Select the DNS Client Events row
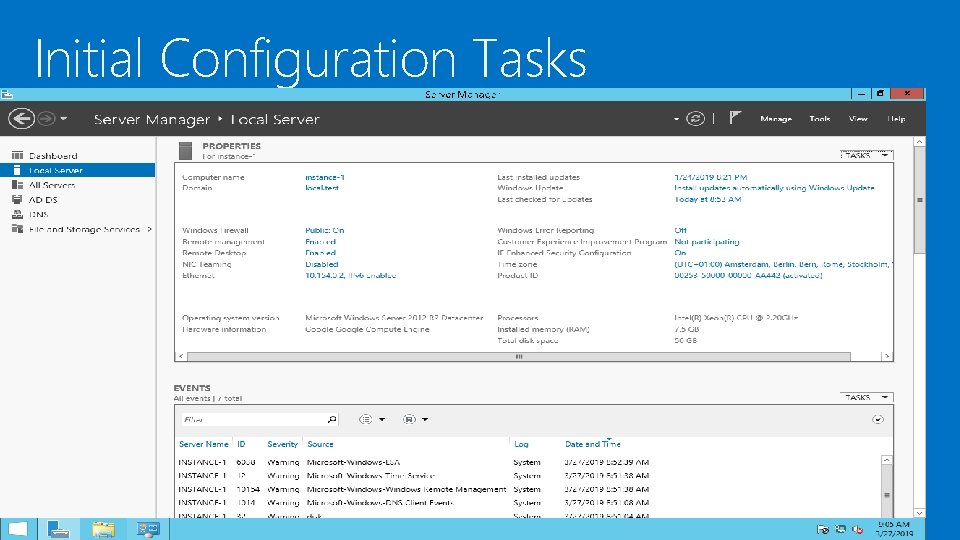The image size is (960, 540). (528, 503)
